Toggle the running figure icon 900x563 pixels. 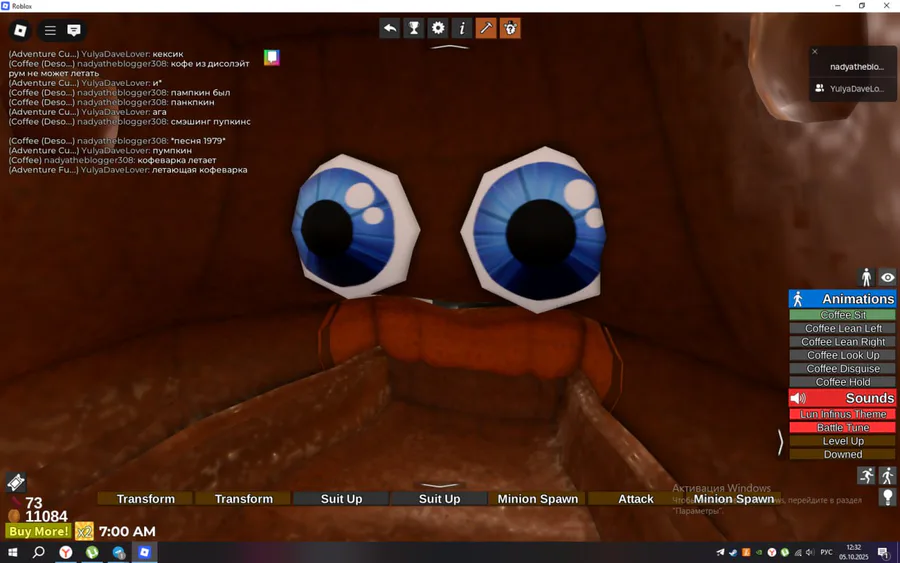click(866, 476)
